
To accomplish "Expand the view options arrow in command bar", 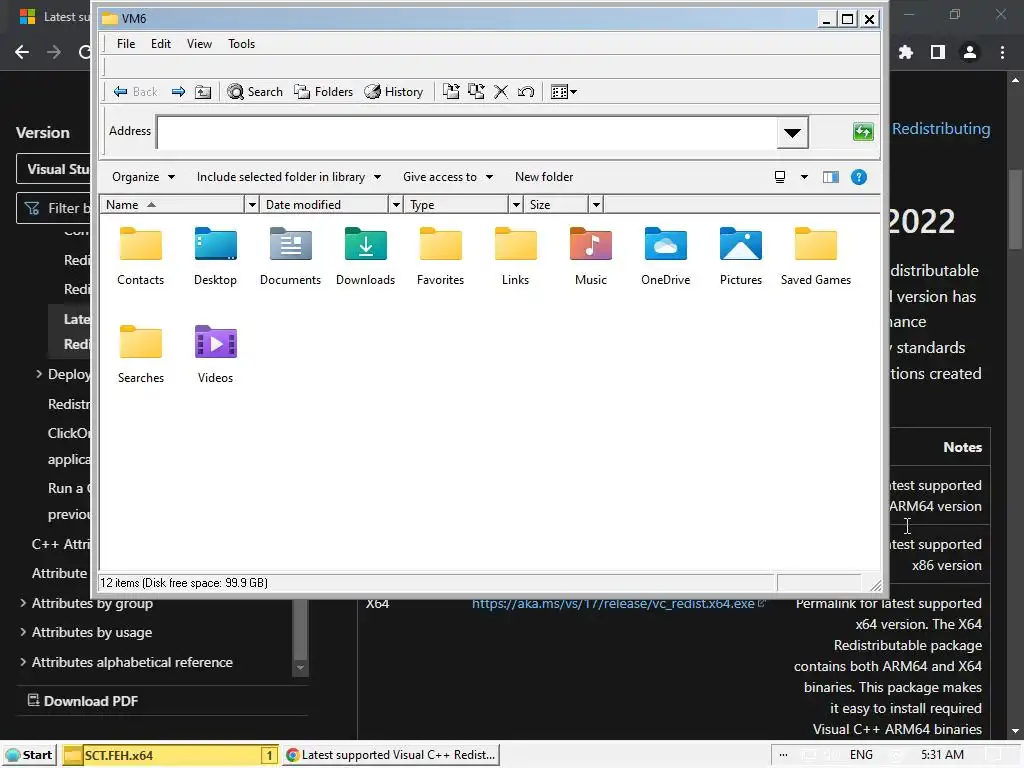I will pos(804,177).
